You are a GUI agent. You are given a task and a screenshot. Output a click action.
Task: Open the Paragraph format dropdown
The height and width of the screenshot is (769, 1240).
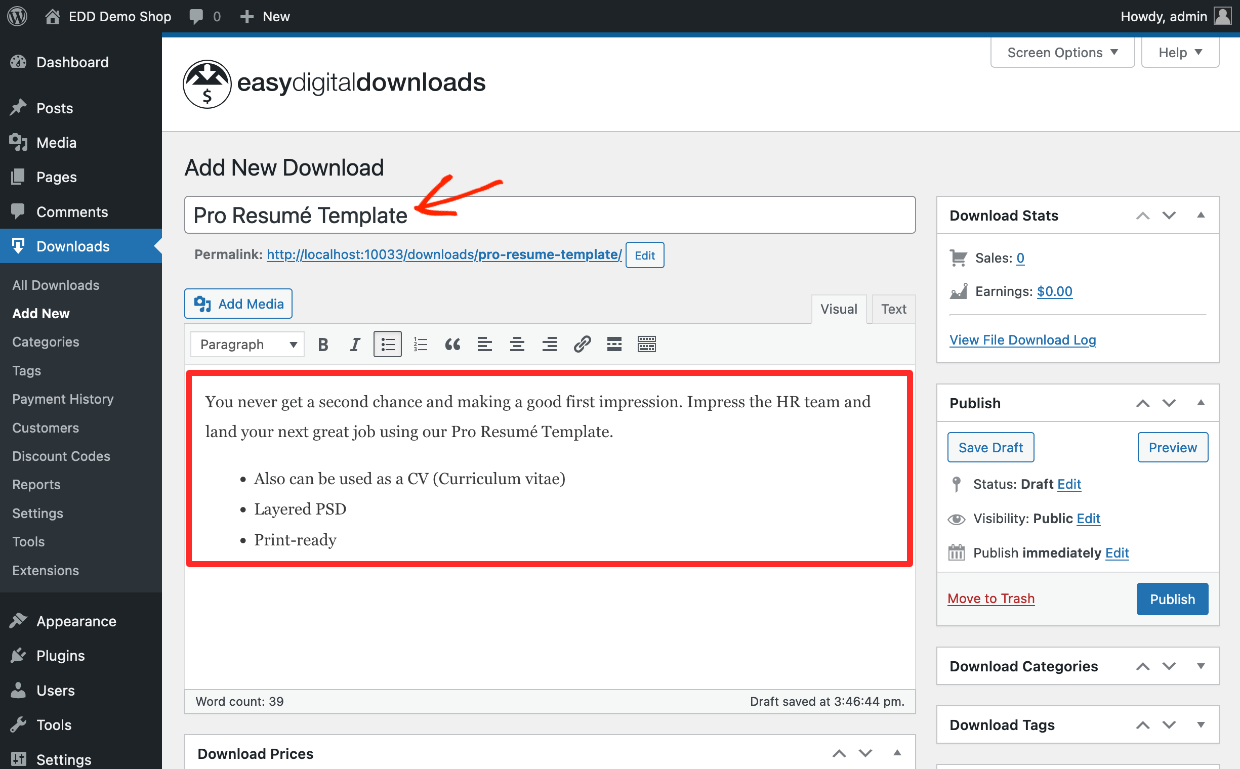[x=247, y=345]
